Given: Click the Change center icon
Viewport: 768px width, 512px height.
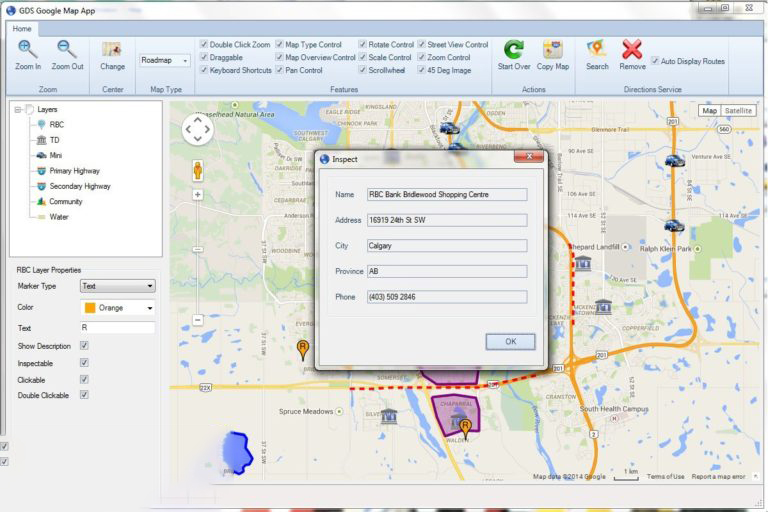Looking at the screenshot, I should [112, 49].
